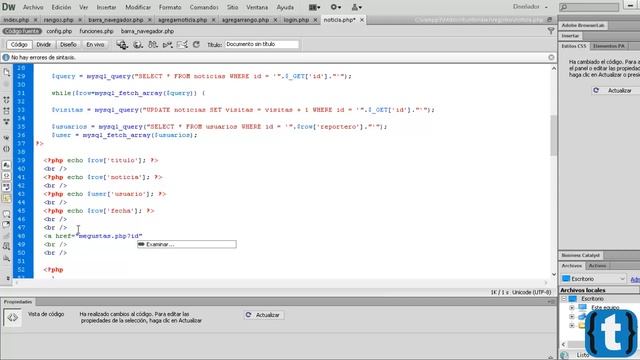Switch to the login.php document tab
Image resolution: width=640 pixels, height=360 pixels.
click(x=296, y=20)
